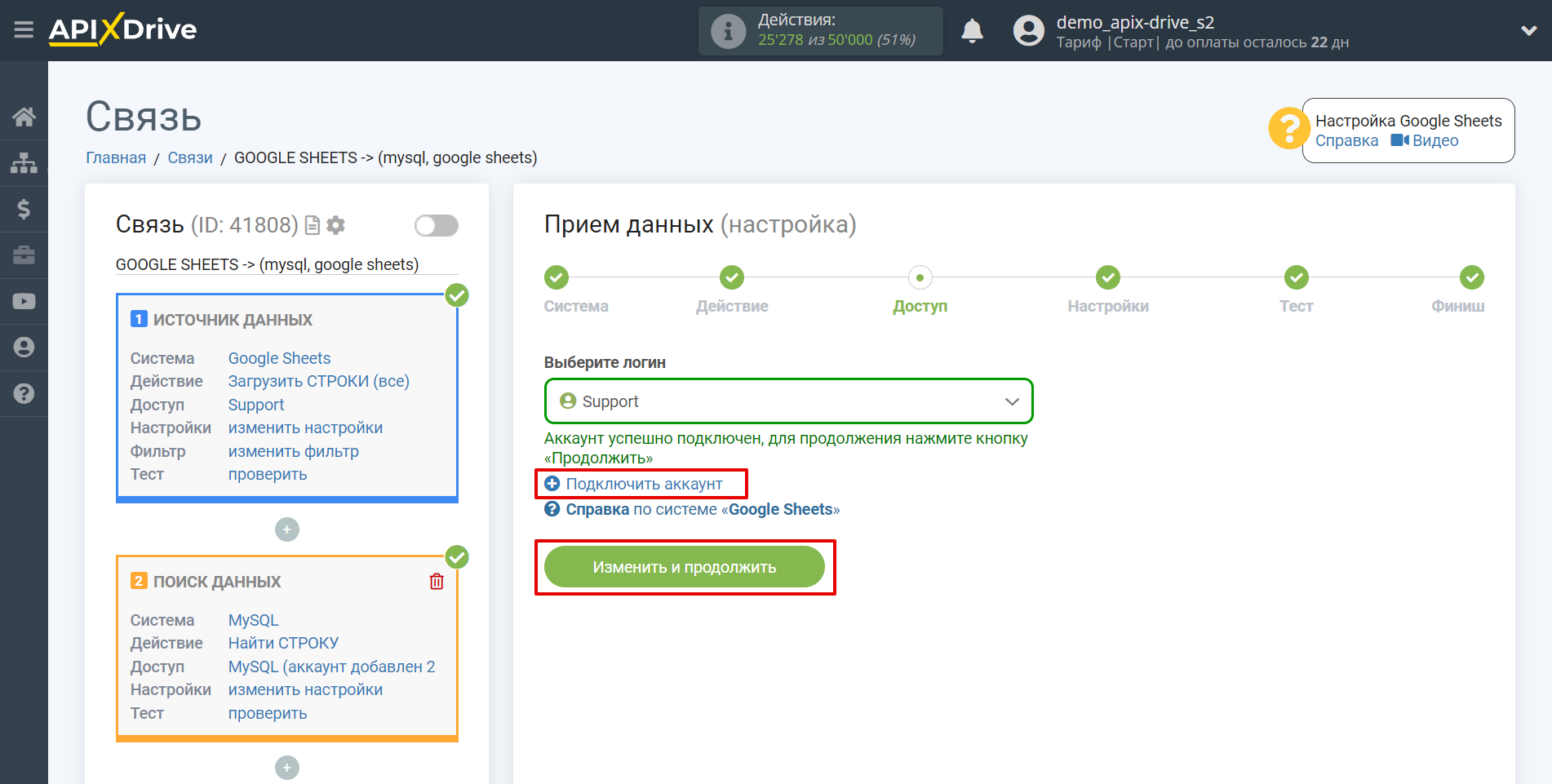Click the user avatar icon

pos(1028,31)
